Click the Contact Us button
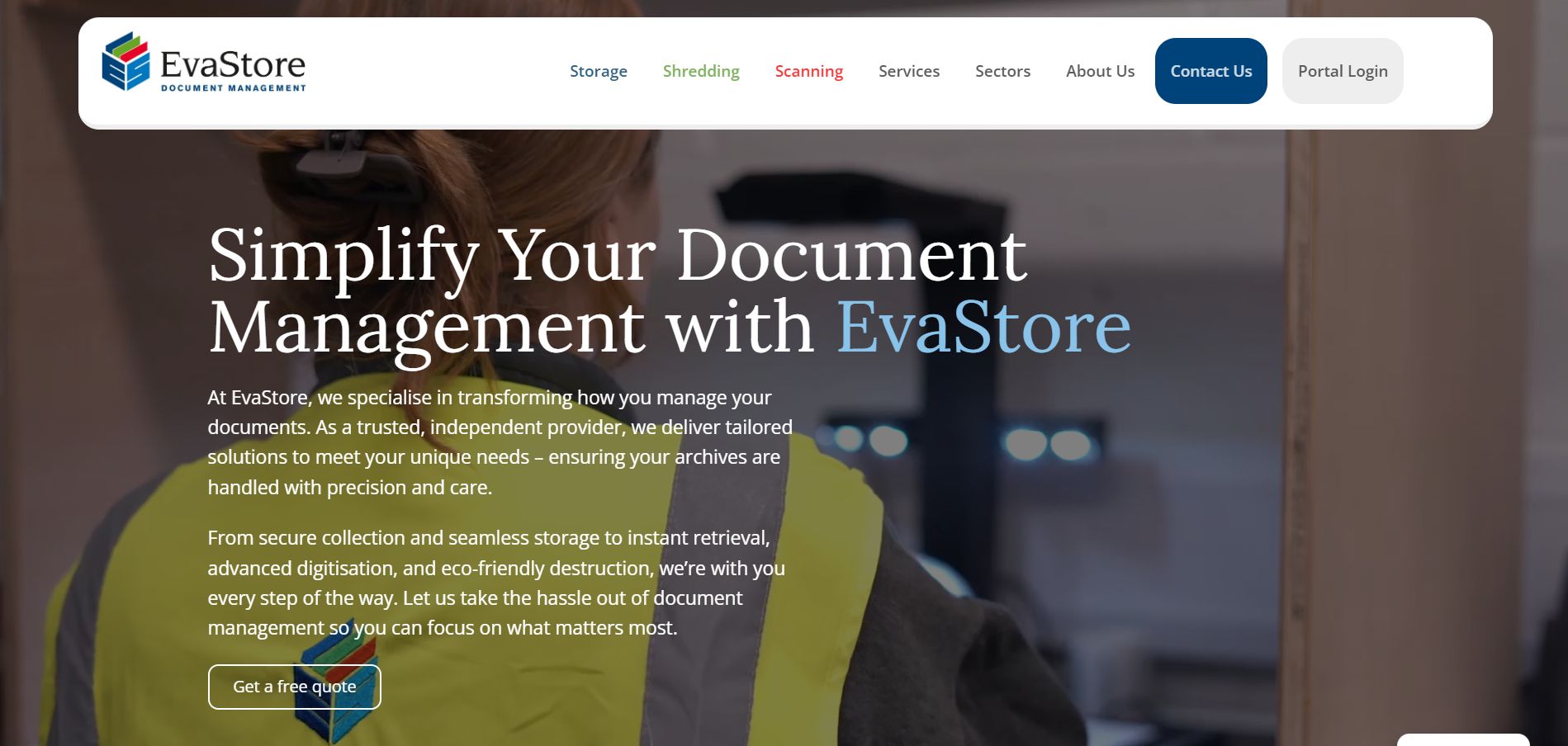This screenshot has width=1568, height=746. [1210, 71]
